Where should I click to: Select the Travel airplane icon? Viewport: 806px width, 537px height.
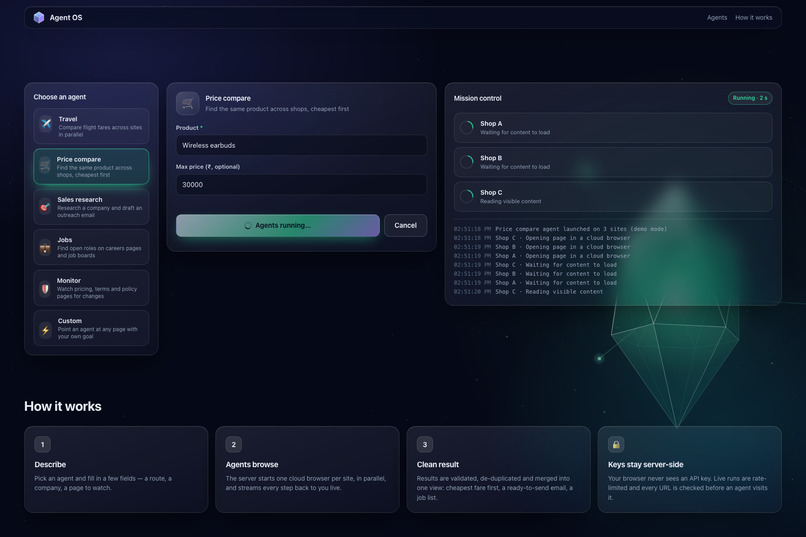click(x=46, y=123)
